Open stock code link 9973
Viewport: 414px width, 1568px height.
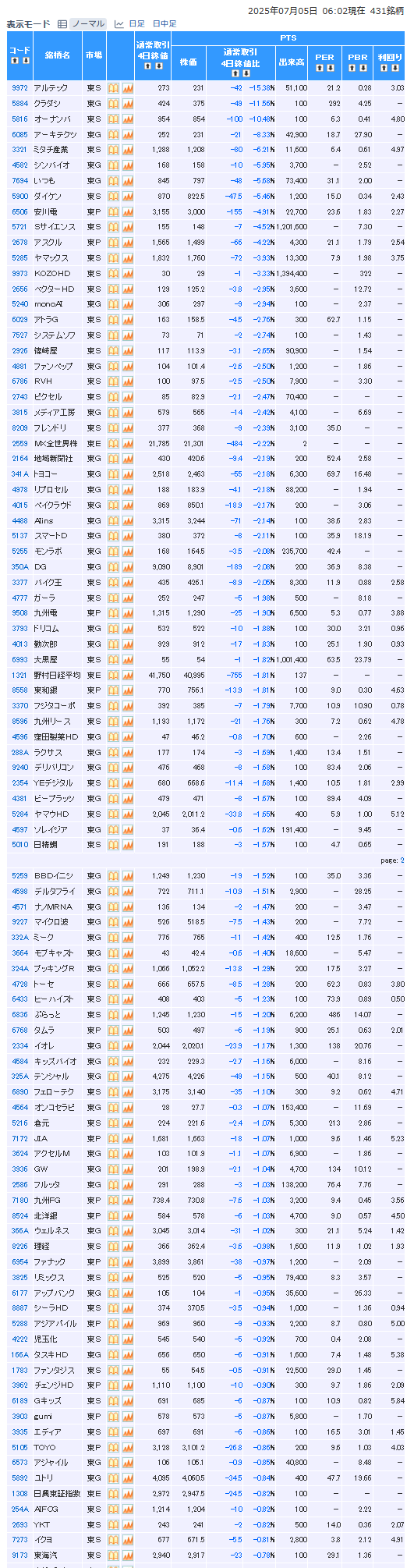(x=19, y=273)
